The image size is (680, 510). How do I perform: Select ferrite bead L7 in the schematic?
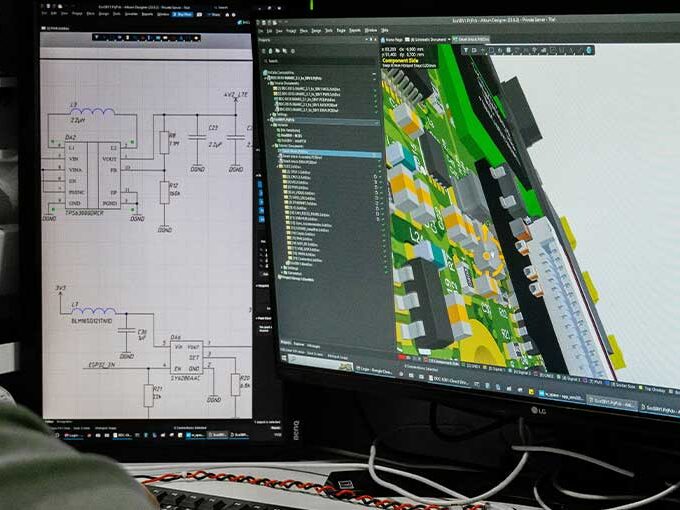pos(93,311)
